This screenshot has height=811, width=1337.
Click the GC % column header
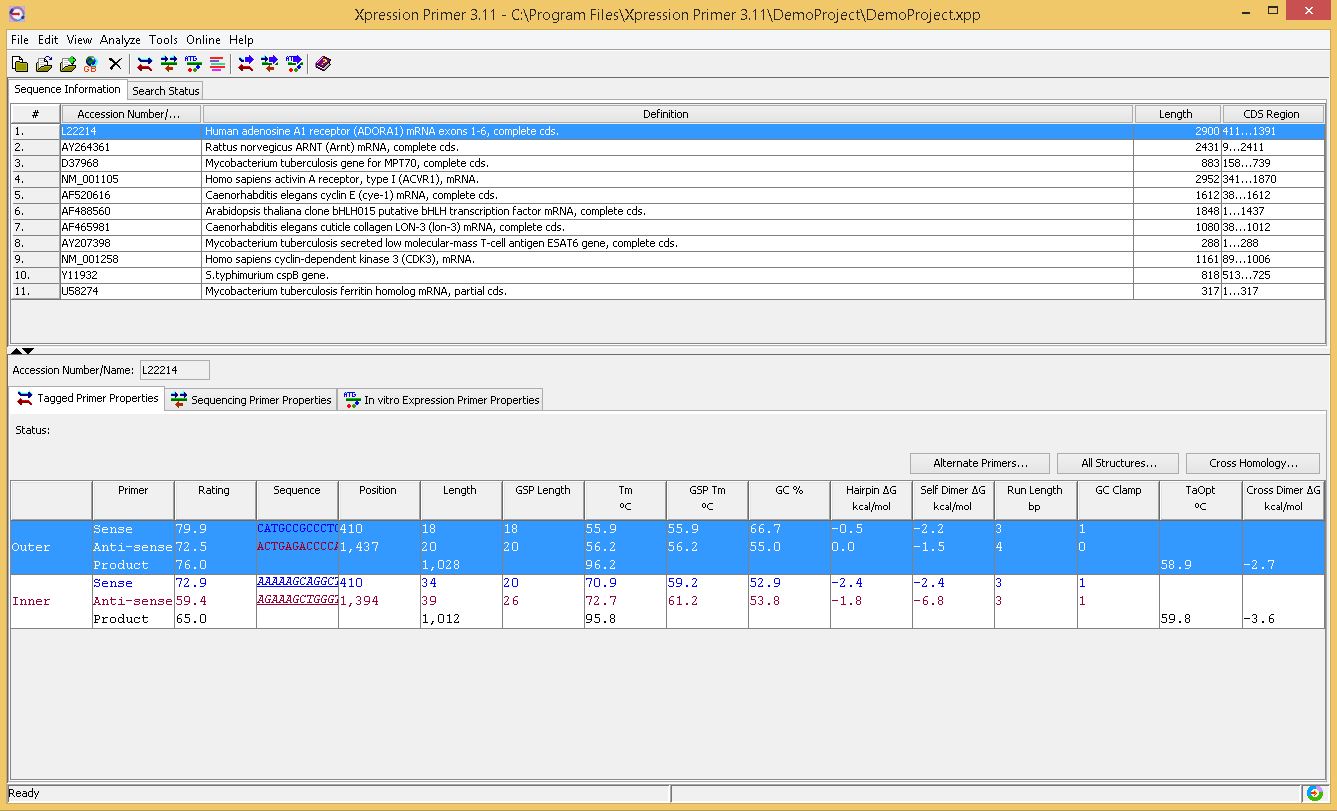point(789,499)
